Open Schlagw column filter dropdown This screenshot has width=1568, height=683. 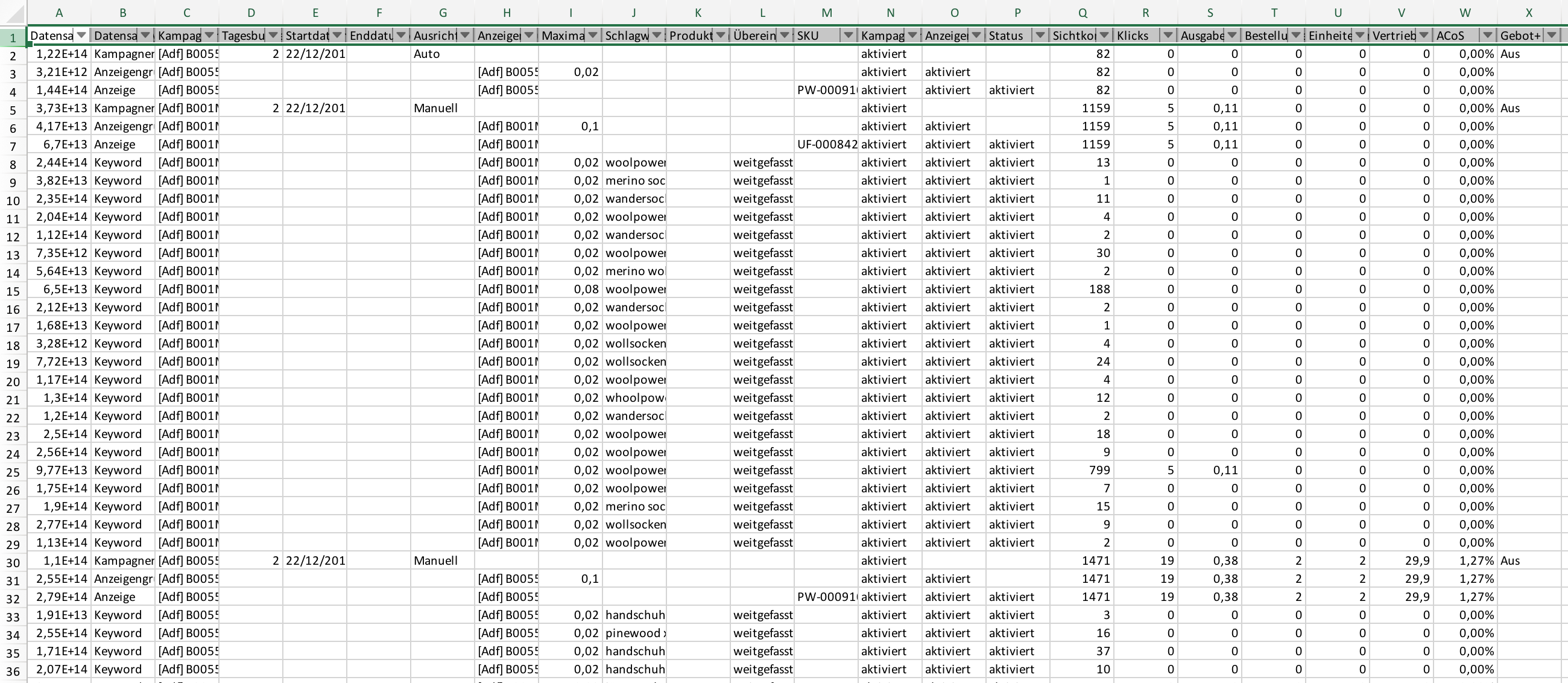[x=656, y=36]
